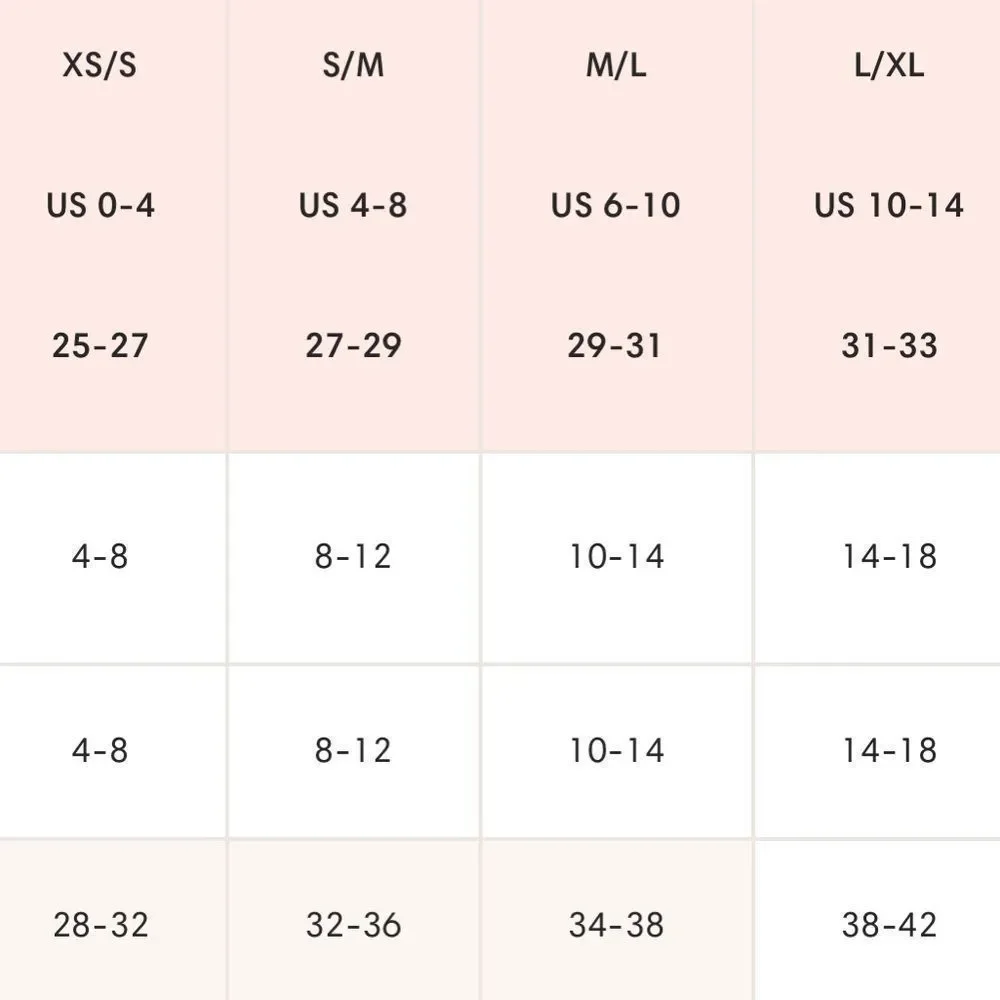The height and width of the screenshot is (1000, 1000).
Task: Click the 25-27 measurement cell
Action: click(x=100, y=346)
